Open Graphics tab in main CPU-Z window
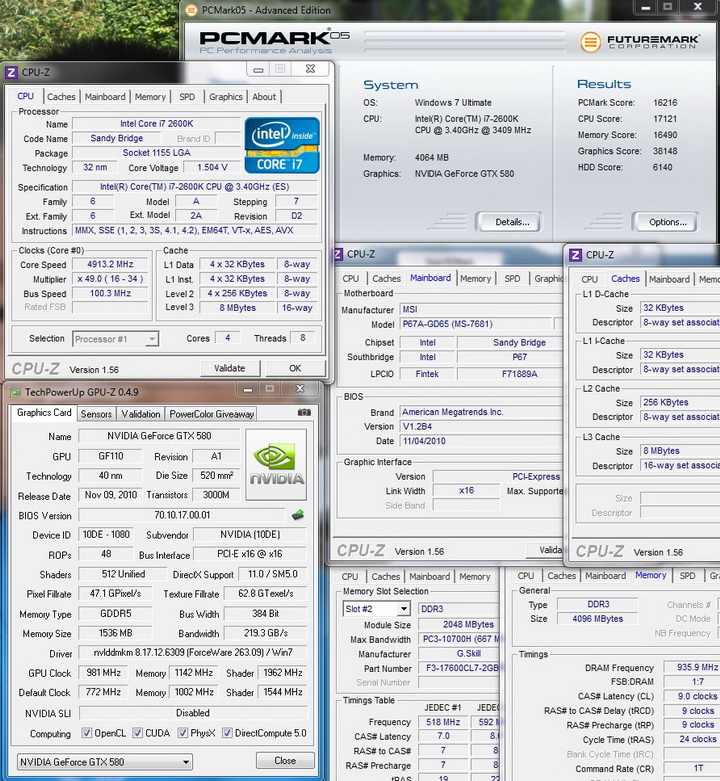Screen dimensions: 720x781 click(x=226, y=97)
